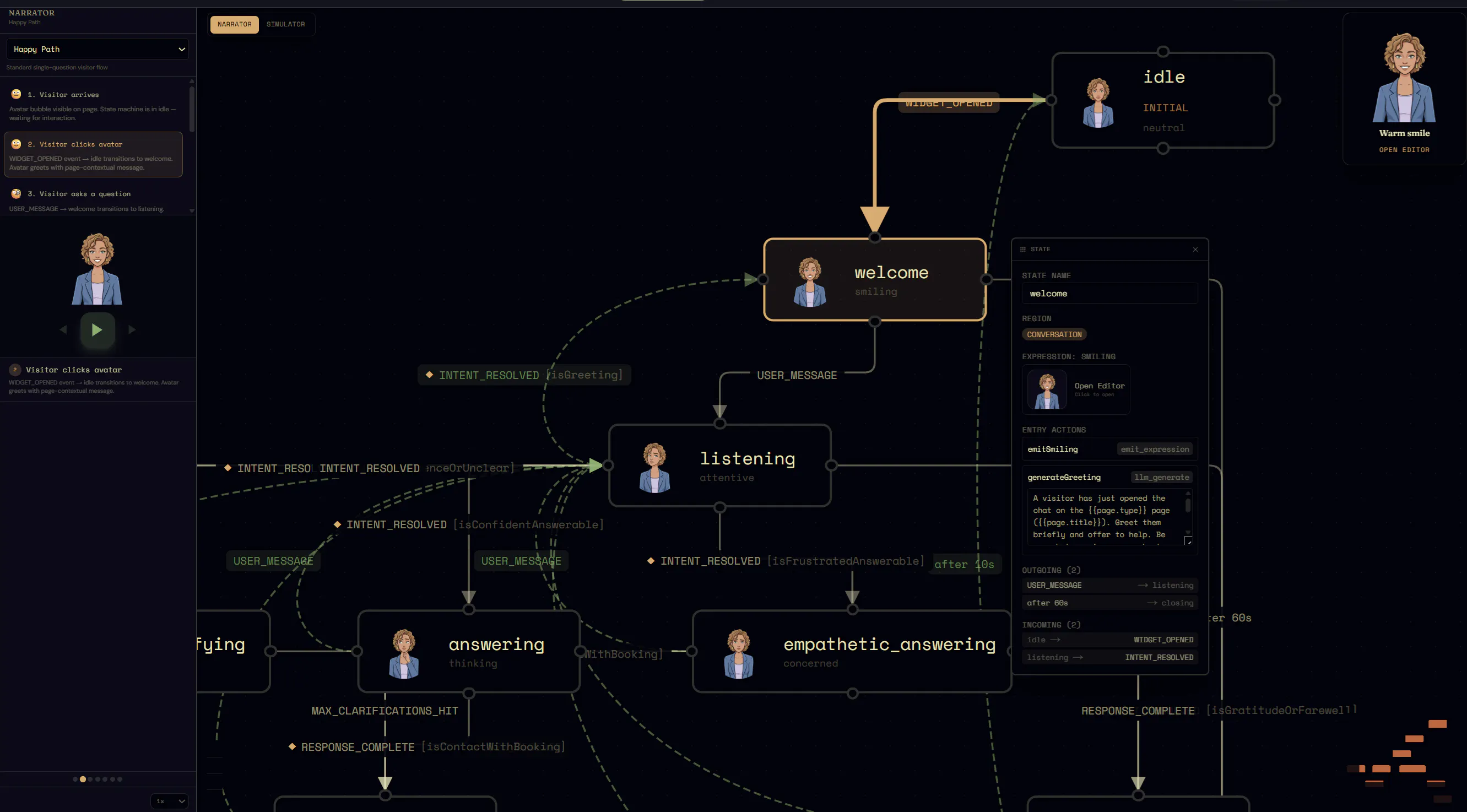The height and width of the screenshot is (812, 1467).
Task: Click the listening node bottom connection port
Action: [720, 507]
